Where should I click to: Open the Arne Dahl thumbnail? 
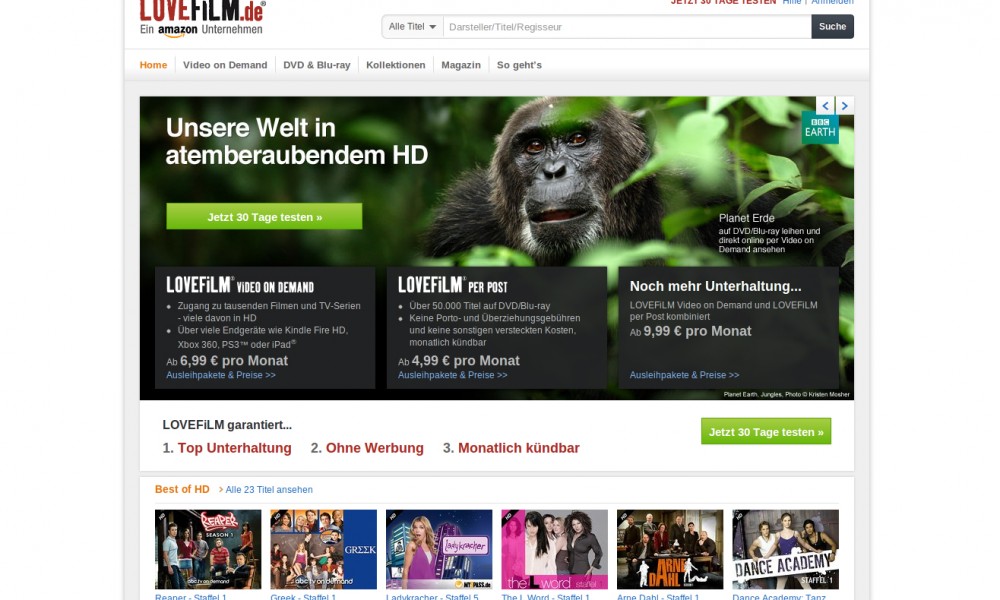670,549
